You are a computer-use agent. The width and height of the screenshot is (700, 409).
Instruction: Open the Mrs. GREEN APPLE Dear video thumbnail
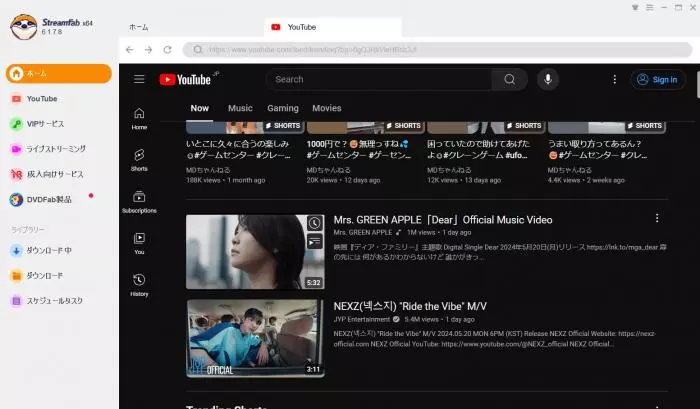coord(255,252)
